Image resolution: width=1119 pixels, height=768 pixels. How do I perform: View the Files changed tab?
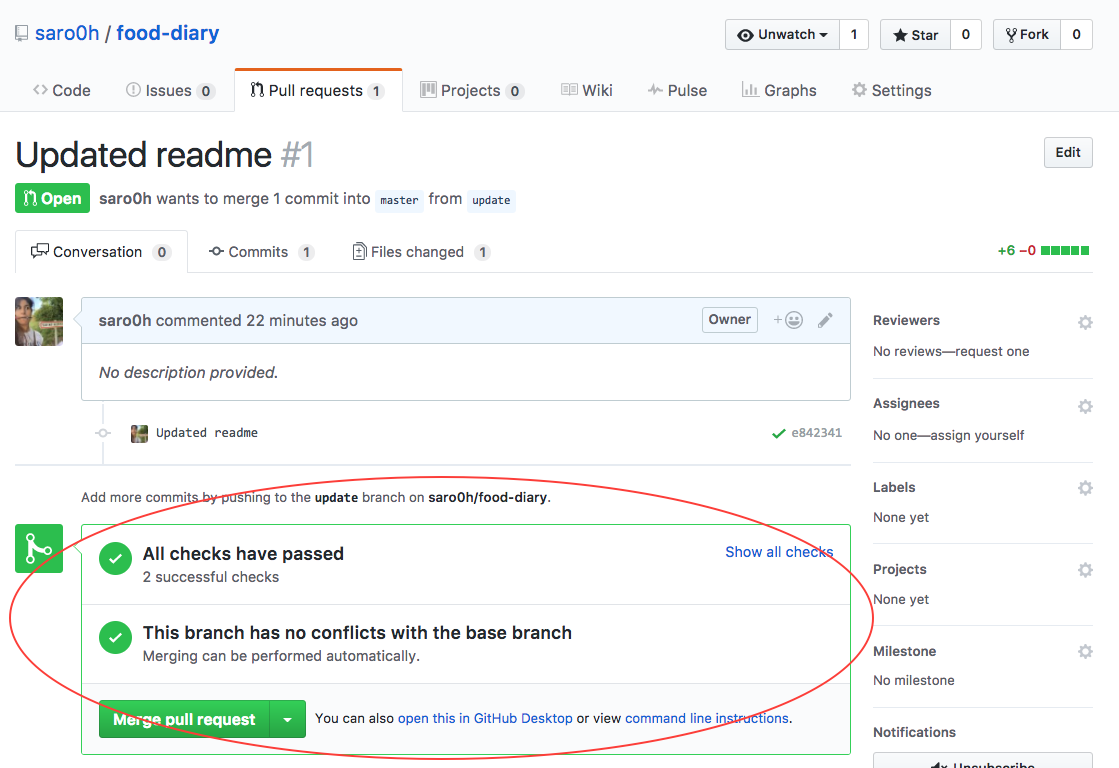click(x=421, y=252)
